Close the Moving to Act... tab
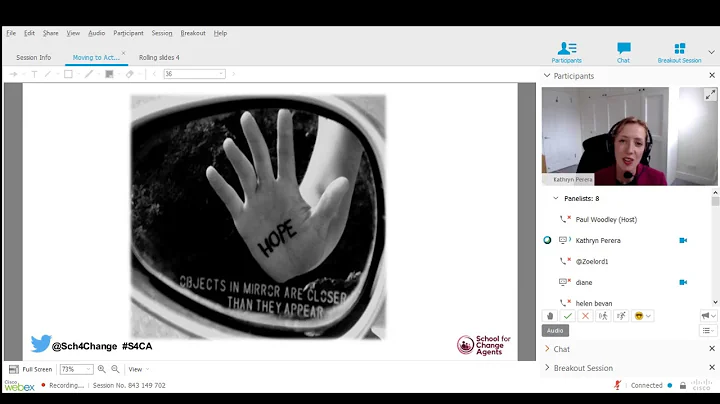Image resolution: width=720 pixels, height=404 pixels. (124, 53)
